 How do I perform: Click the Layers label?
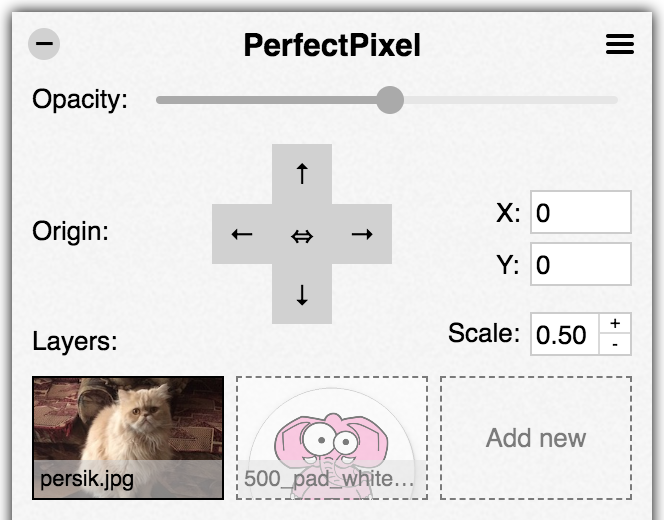point(75,341)
